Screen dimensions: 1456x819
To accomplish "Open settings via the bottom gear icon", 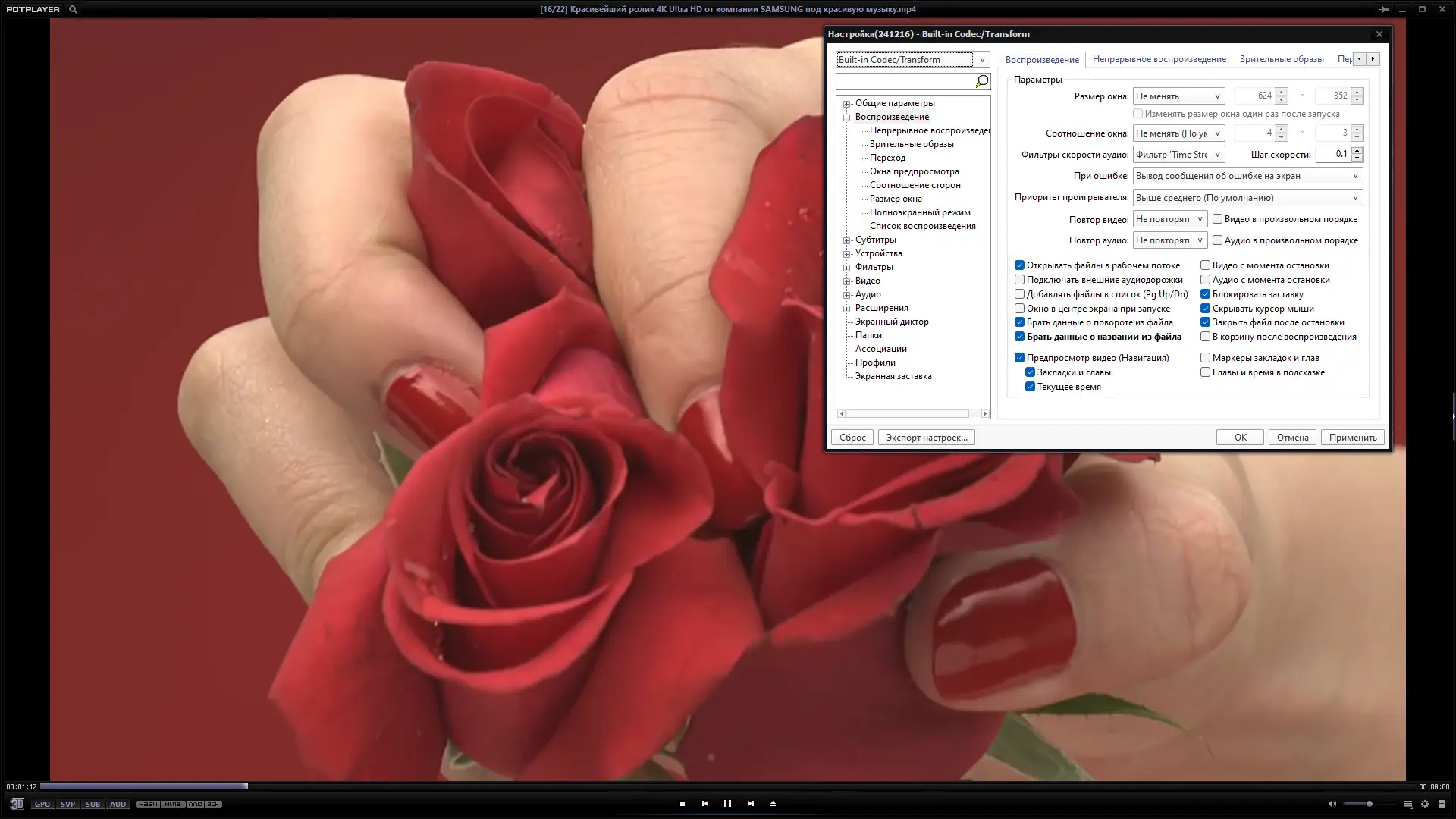I will click(1425, 804).
